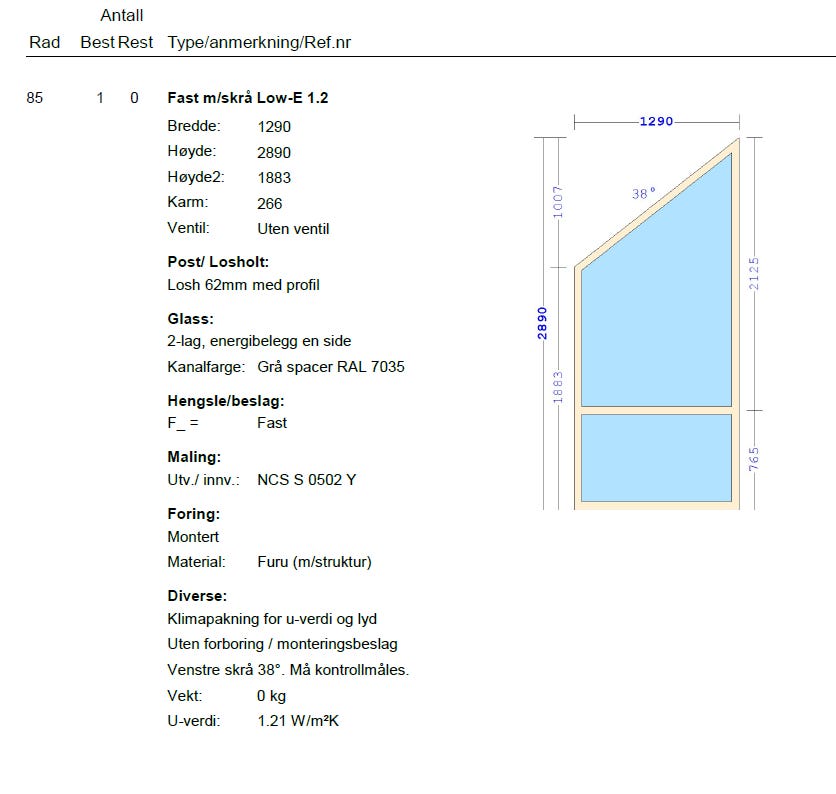This screenshot has height=794, width=836.
Task: Click the 1007 dimension on left side
Action: [558, 202]
